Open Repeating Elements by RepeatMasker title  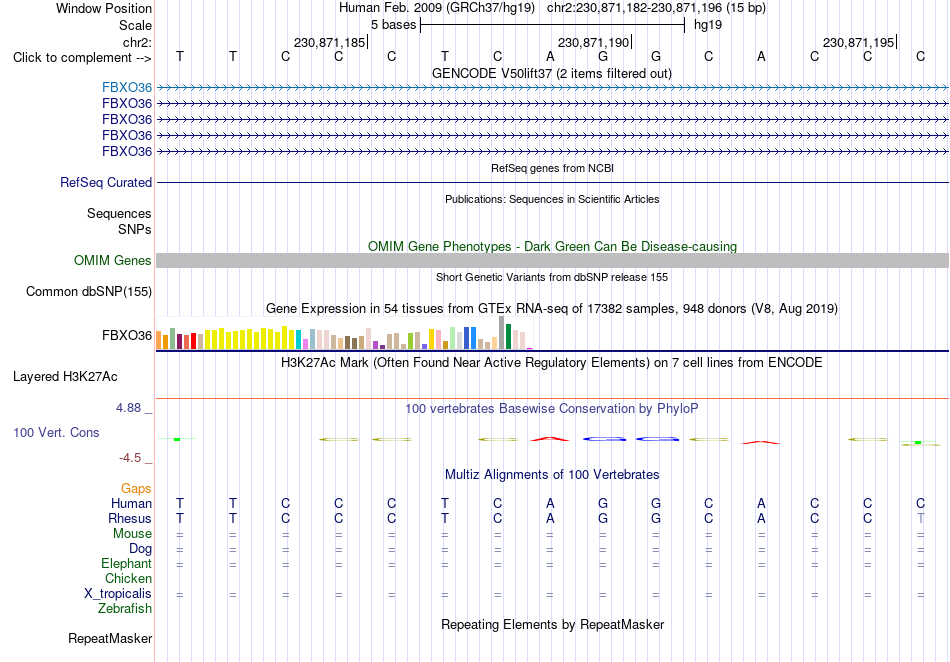point(553,624)
